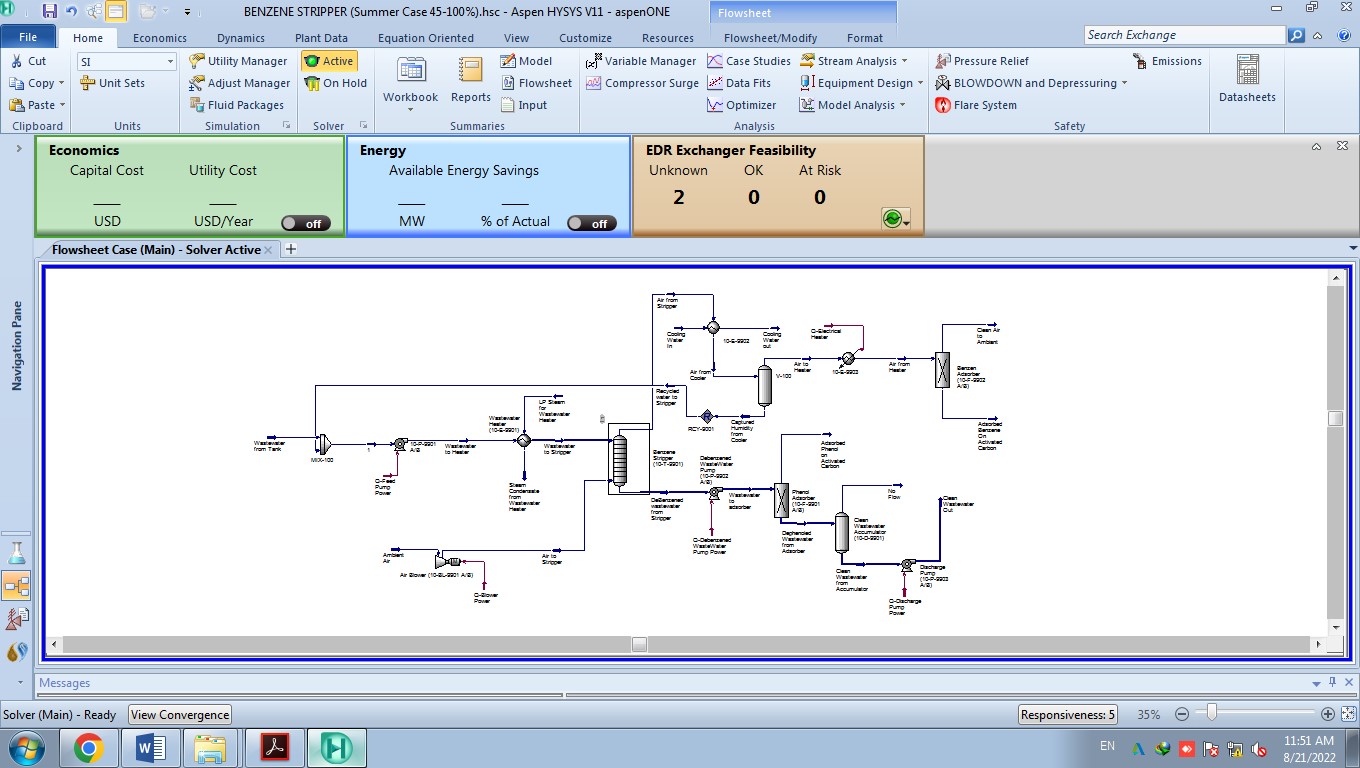Open Datasheets
This screenshot has width=1360, height=768.
(1247, 80)
